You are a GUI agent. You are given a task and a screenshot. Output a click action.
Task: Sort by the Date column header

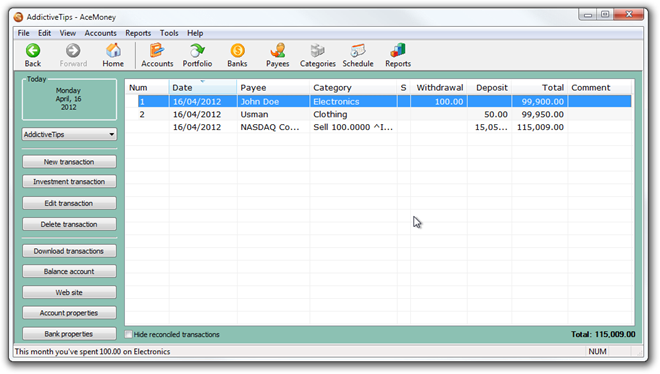(x=203, y=88)
